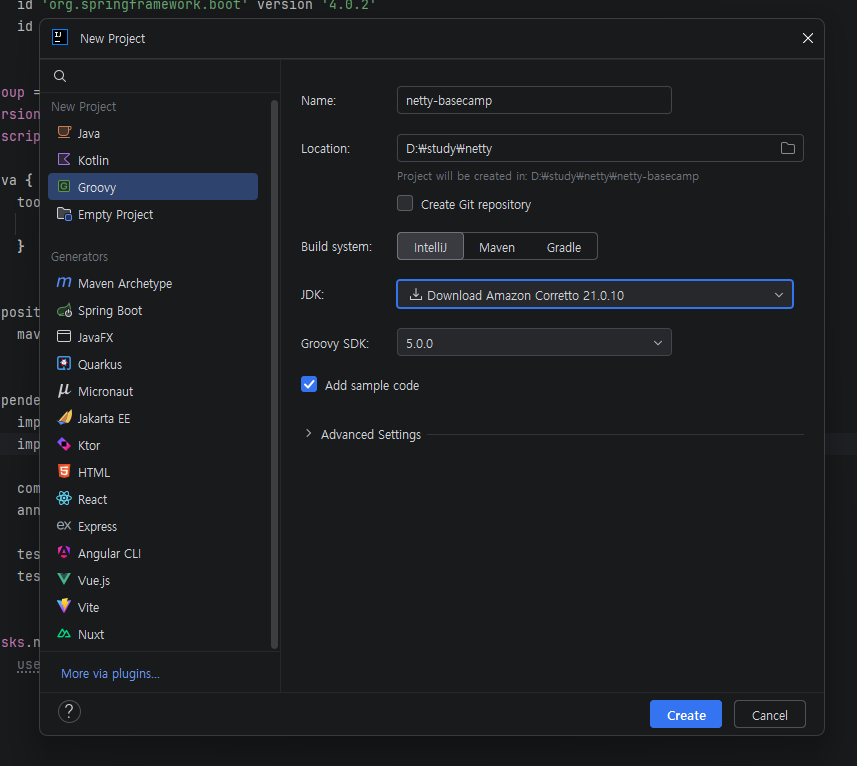This screenshot has width=857, height=766.
Task: Click the Spring Boot leaf icon
Action: (x=64, y=310)
